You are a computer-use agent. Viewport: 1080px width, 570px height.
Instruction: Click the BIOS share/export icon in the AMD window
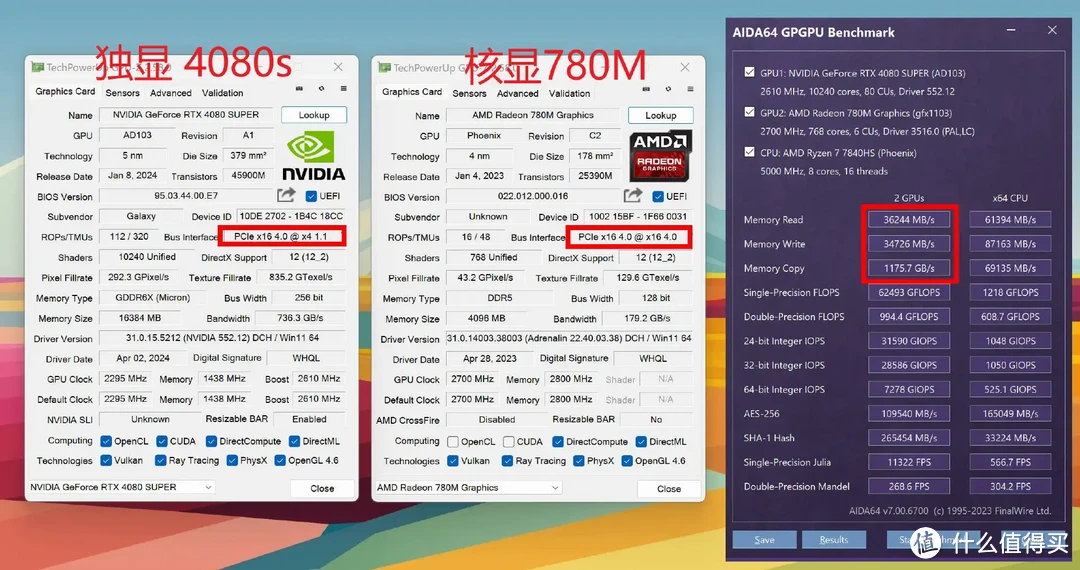click(x=633, y=196)
